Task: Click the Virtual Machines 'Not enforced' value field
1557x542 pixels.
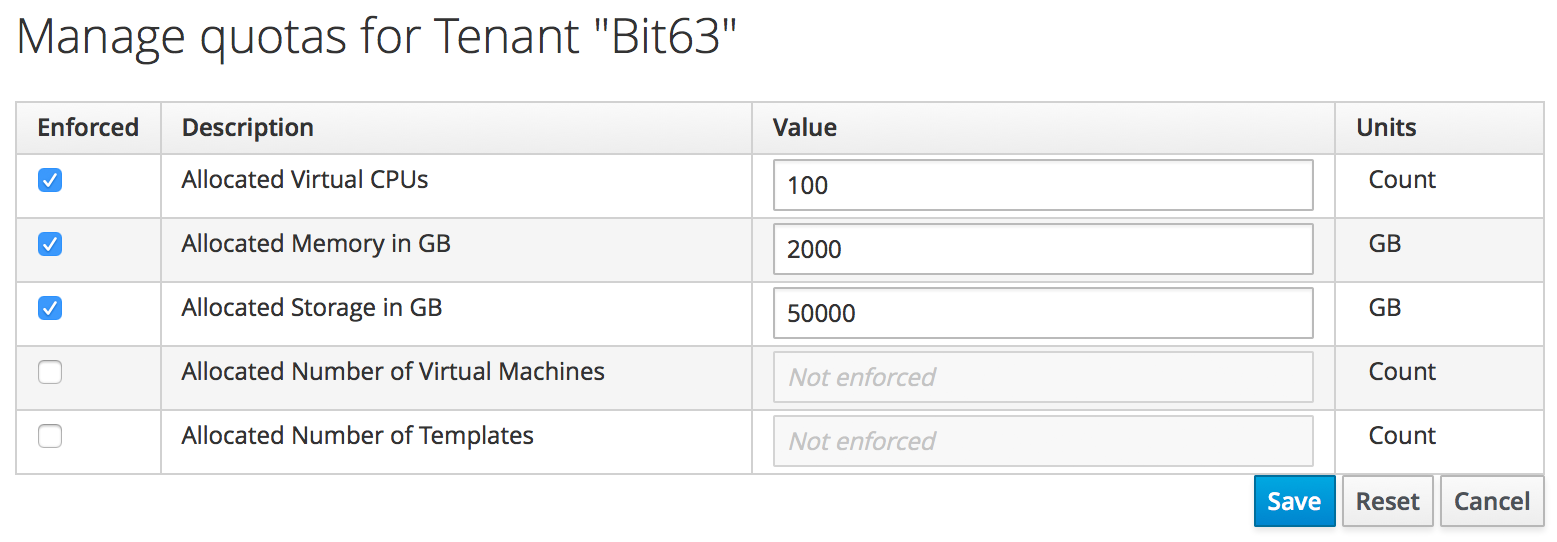Action: click(x=1042, y=377)
